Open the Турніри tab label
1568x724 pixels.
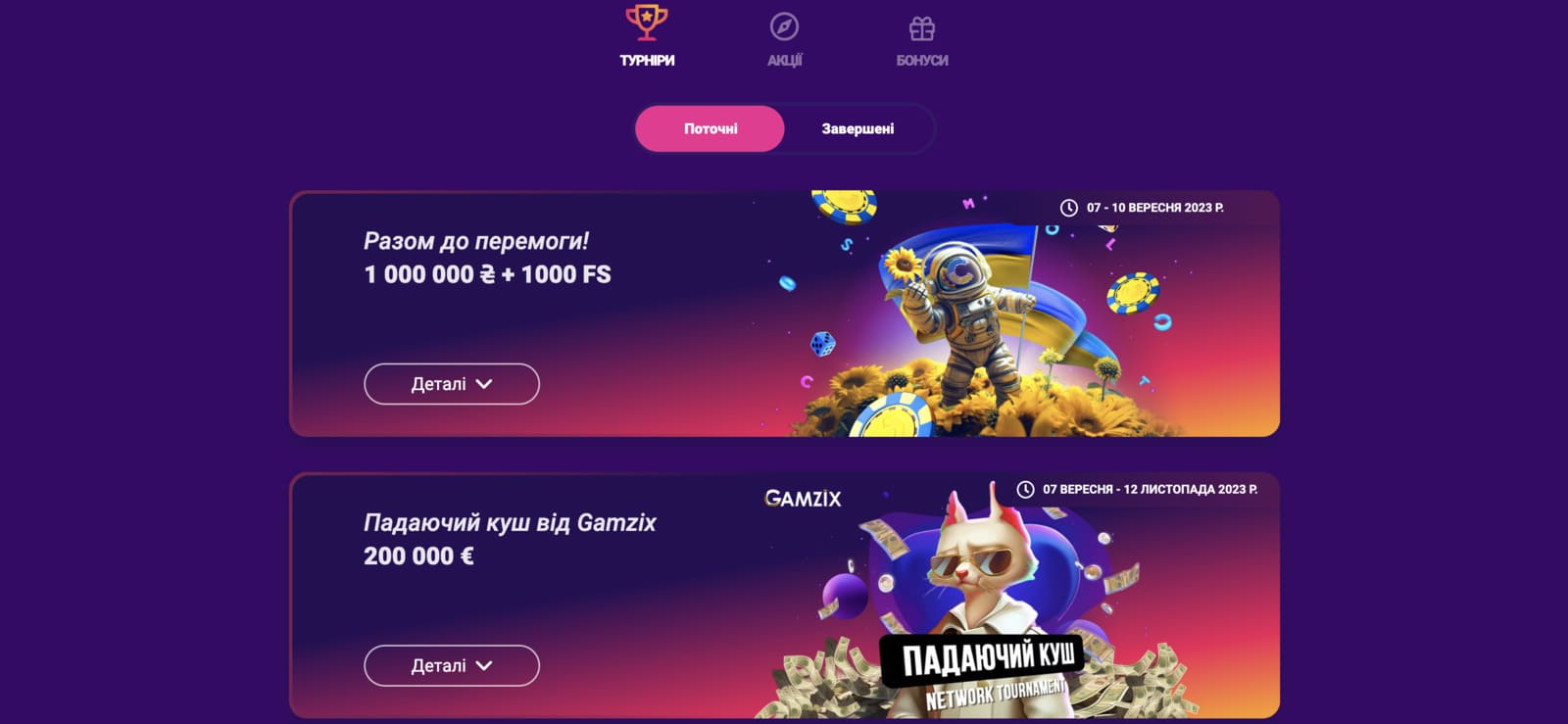pos(647,61)
